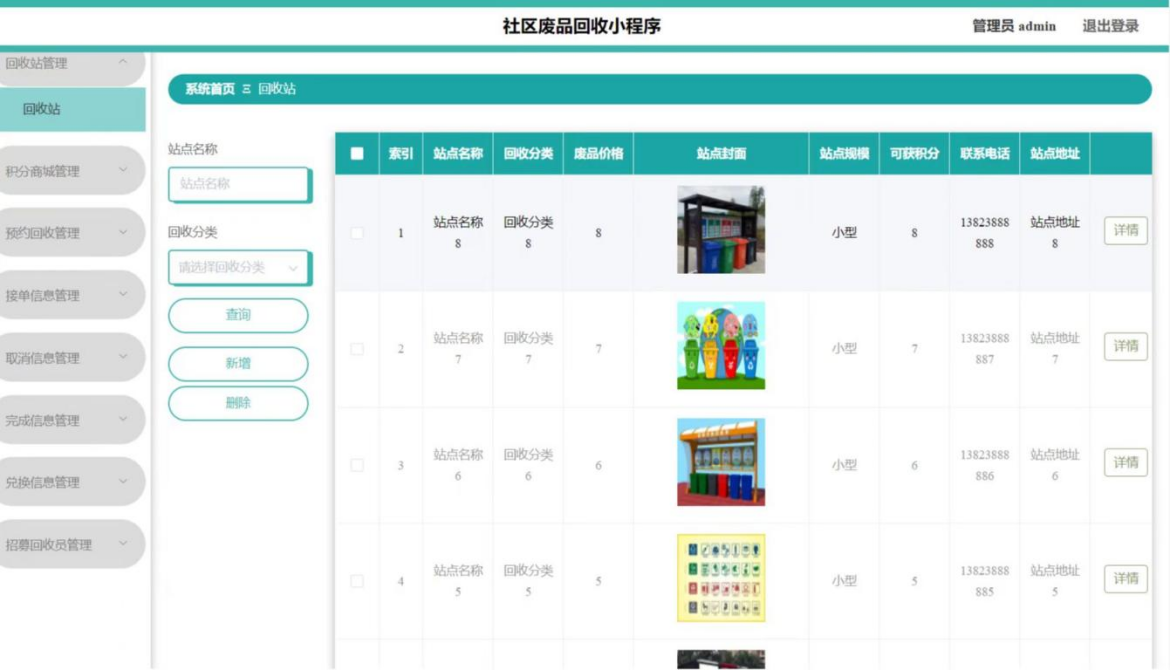The image size is (1171, 671).
Task: Click the 站点名称 column header
Action: (x=458, y=154)
